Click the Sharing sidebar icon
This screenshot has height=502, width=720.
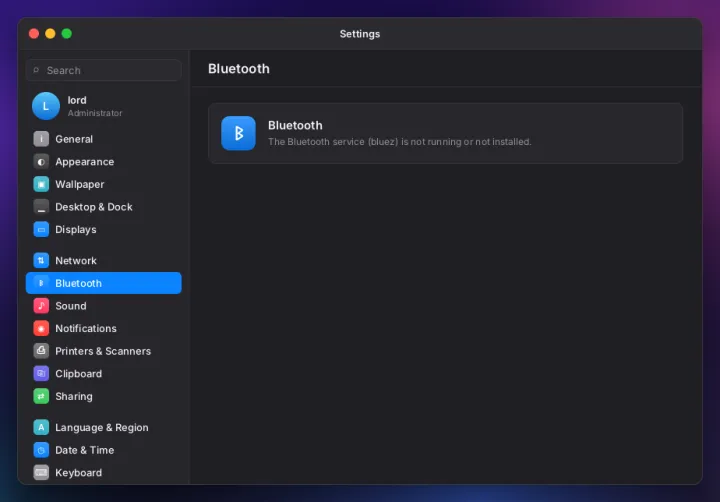[41, 396]
